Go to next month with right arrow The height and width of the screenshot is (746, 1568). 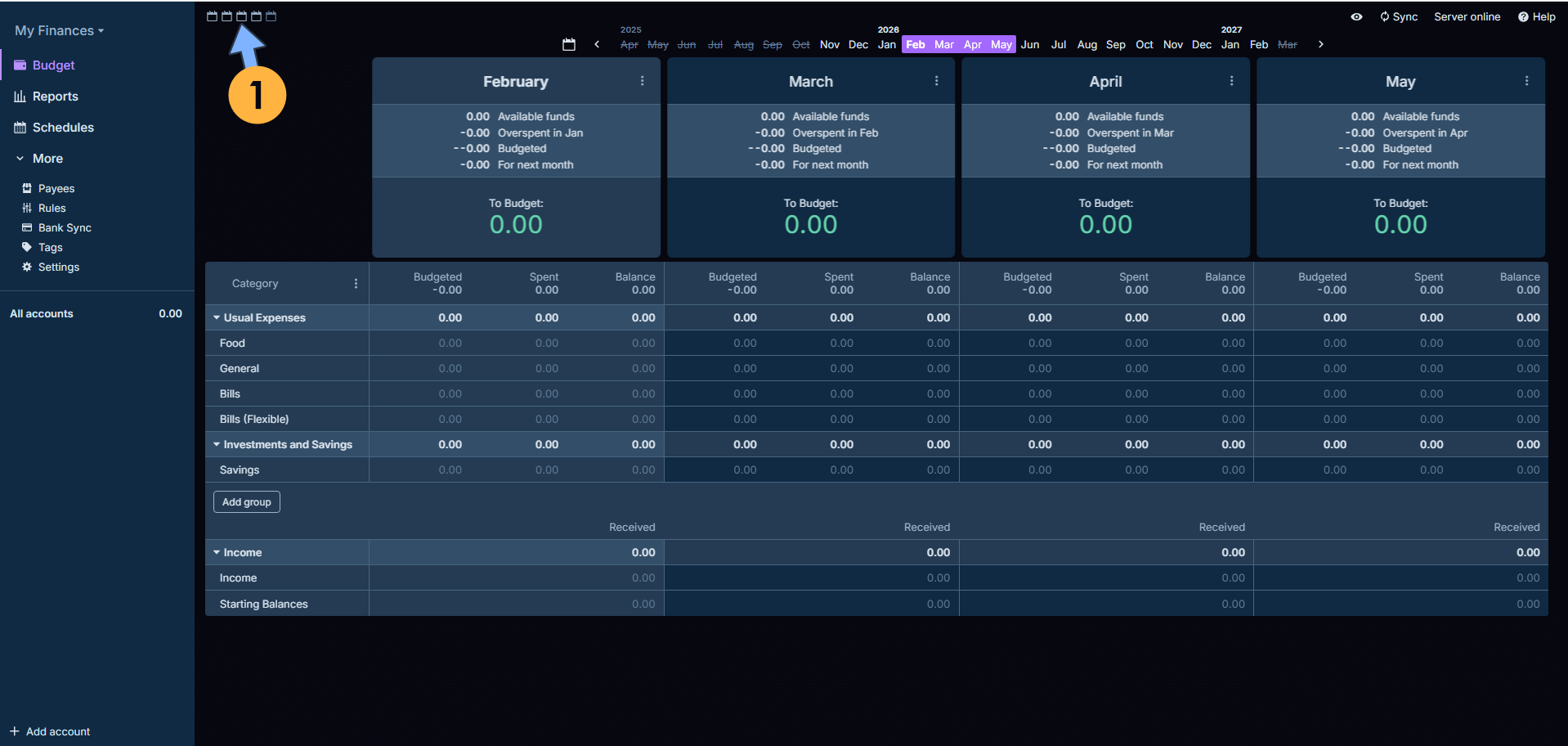pyautogui.click(x=1320, y=44)
